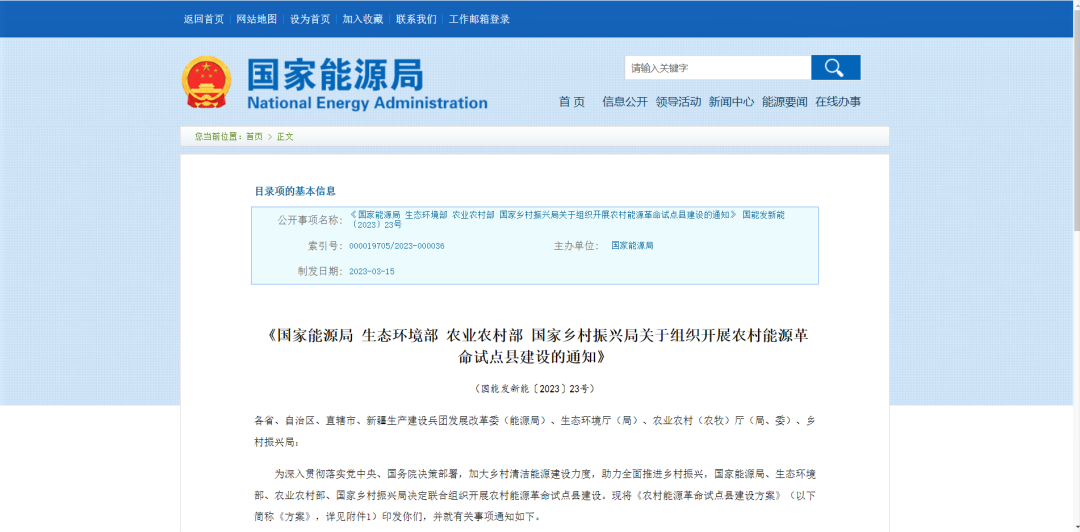Click the 目录项的基本信息 heading
Screen dimensions: 1080x532
(295, 191)
